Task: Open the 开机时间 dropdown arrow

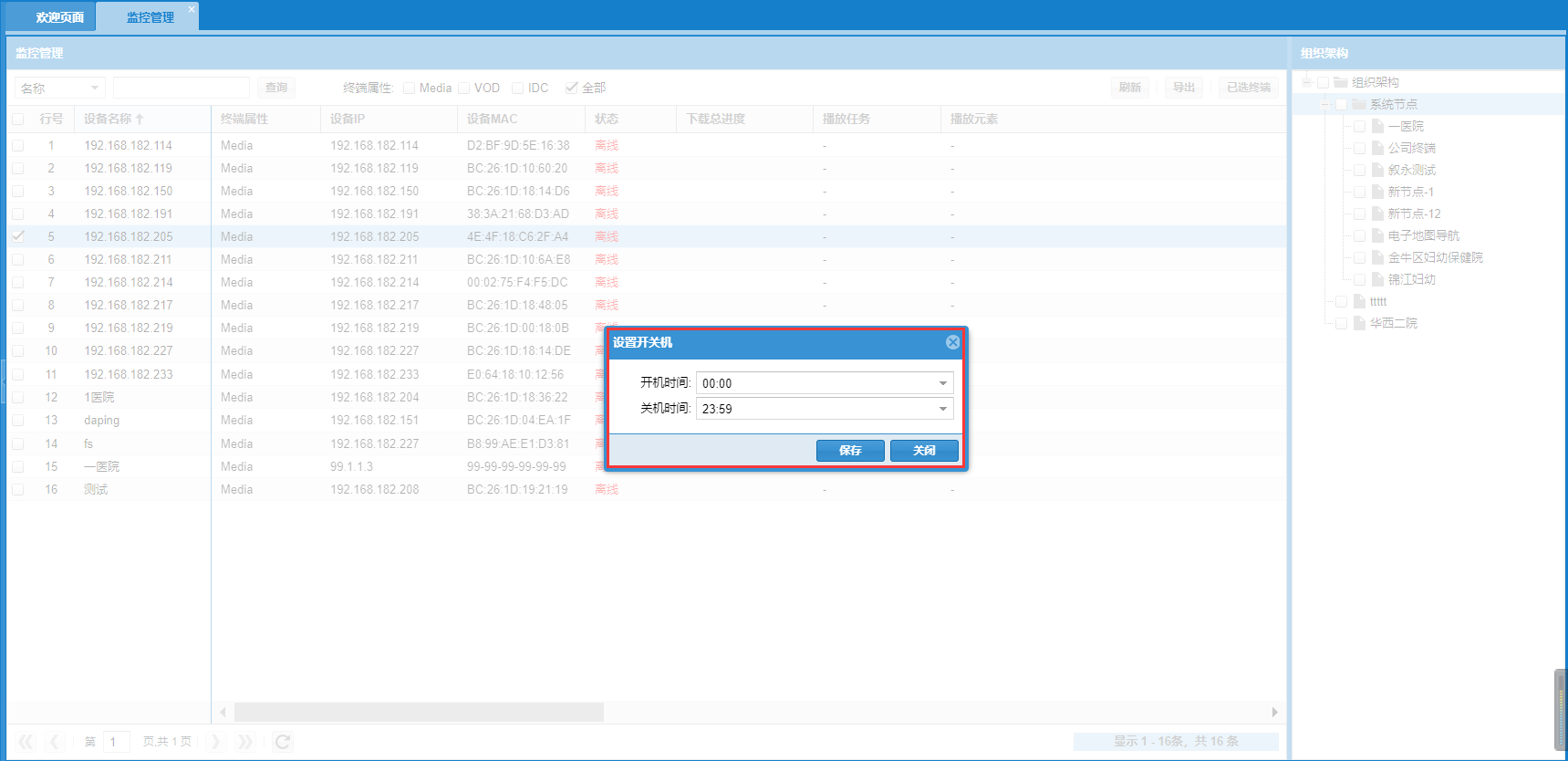Action: click(943, 383)
